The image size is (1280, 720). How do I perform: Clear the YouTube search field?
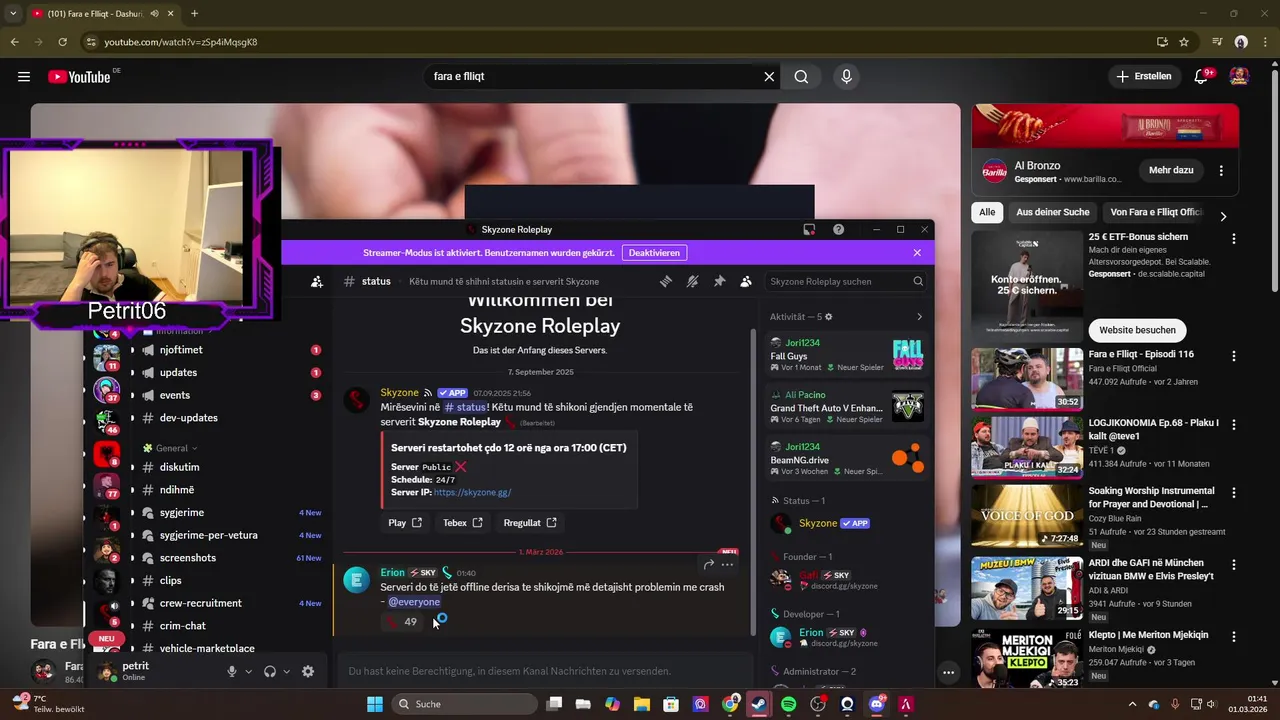coord(769,77)
